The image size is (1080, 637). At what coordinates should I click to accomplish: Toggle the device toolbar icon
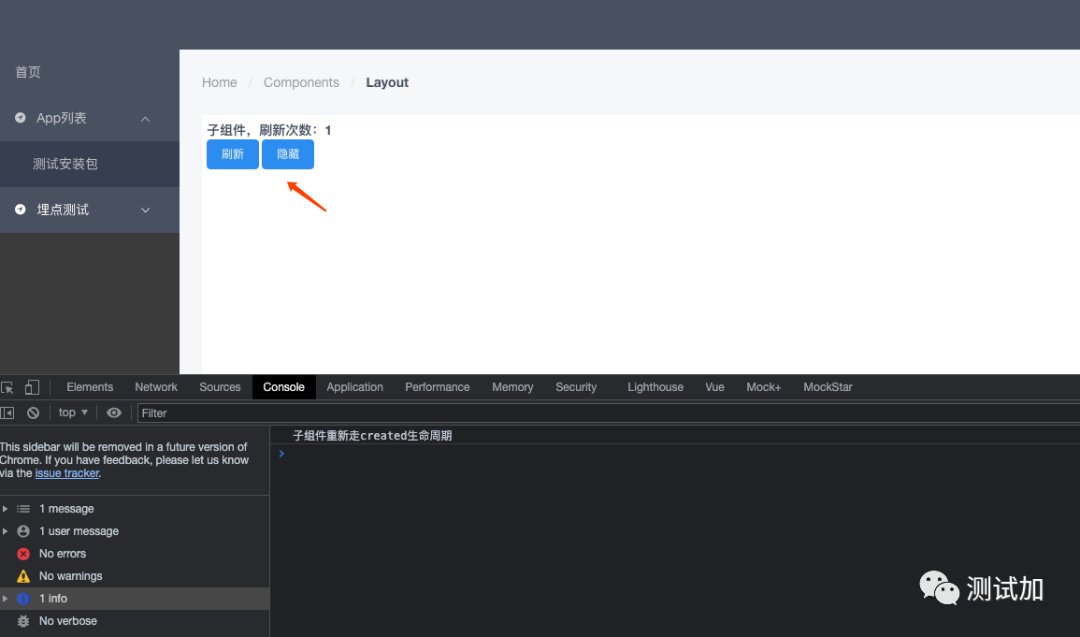32,387
